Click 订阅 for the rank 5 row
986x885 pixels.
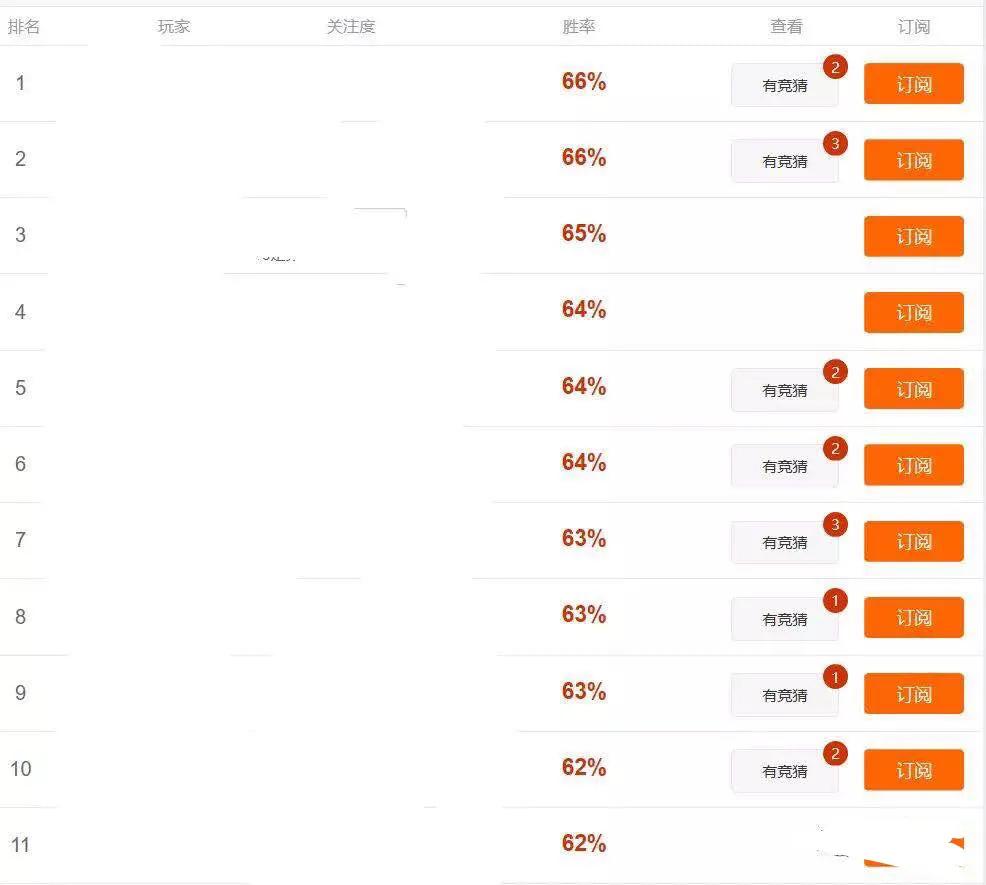pyautogui.click(x=913, y=389)
